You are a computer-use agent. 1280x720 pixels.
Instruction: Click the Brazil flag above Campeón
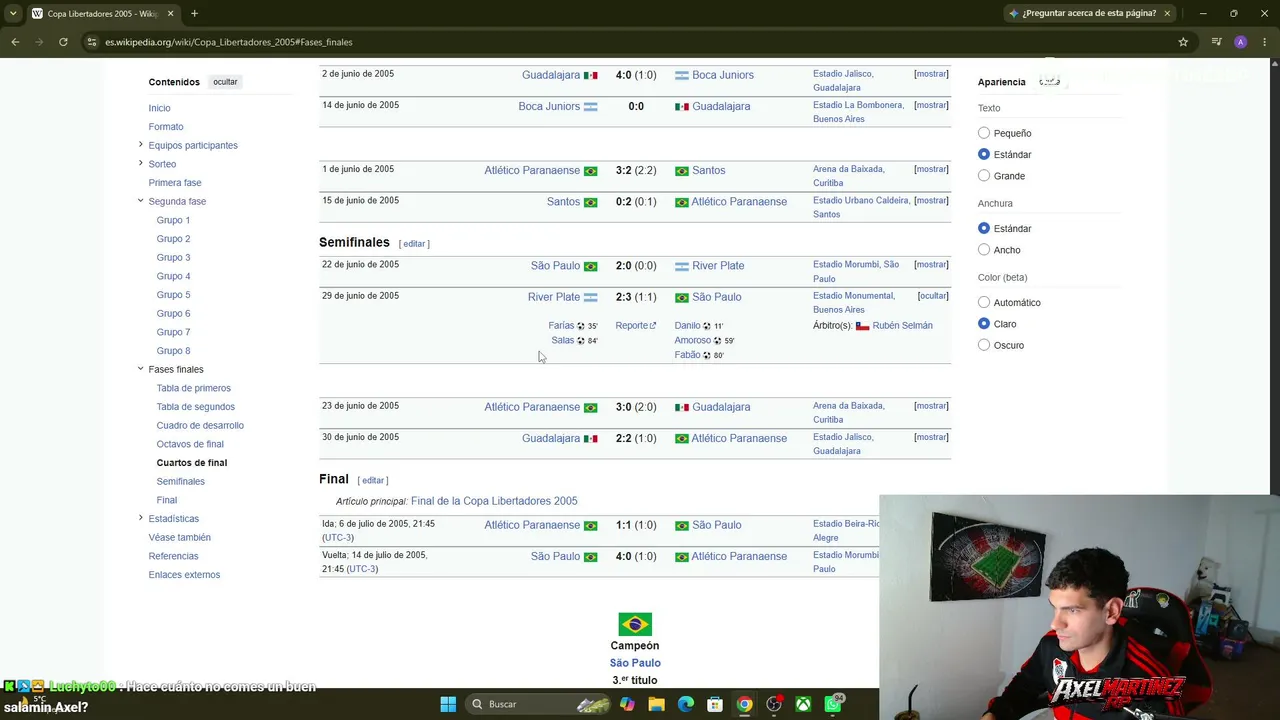tap(635, 624)
